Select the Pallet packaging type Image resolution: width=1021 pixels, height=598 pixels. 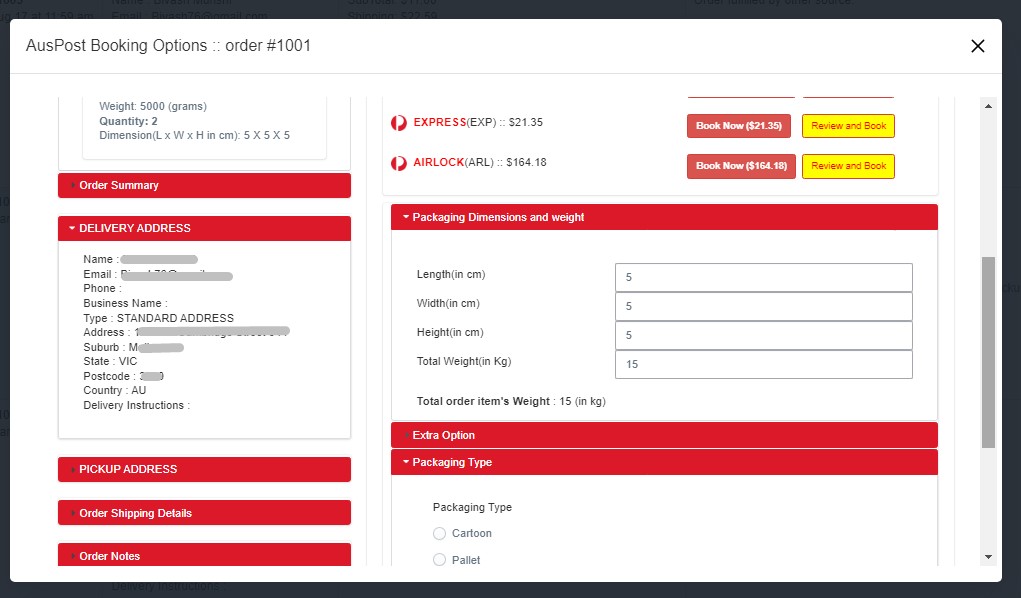pos(440,560)
